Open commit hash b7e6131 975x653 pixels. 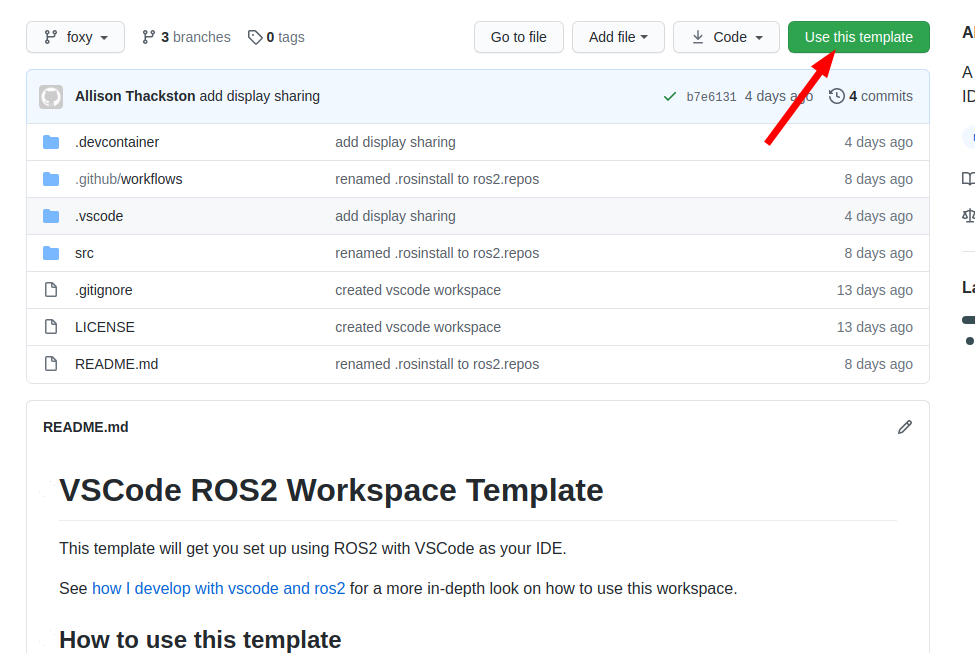(711, 97)
